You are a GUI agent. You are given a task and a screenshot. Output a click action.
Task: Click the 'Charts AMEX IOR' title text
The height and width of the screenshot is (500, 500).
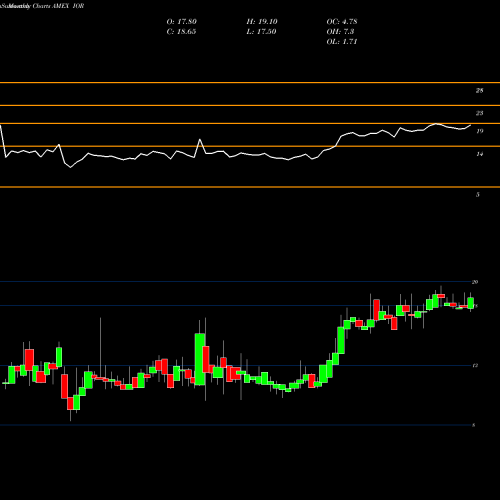[58, 6]
